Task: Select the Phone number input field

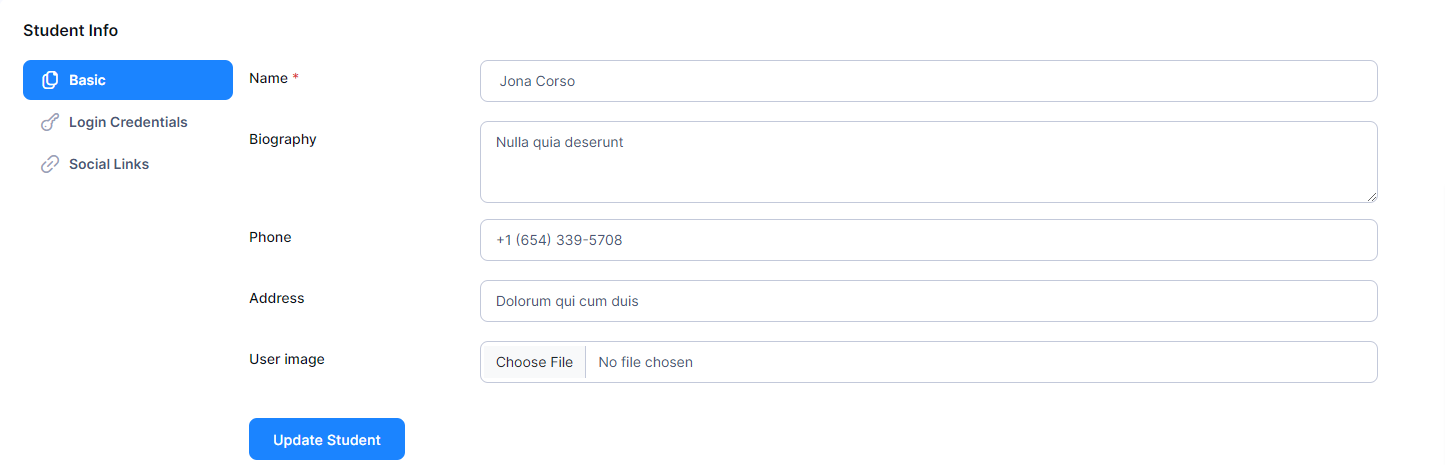Action: (928, 240)
